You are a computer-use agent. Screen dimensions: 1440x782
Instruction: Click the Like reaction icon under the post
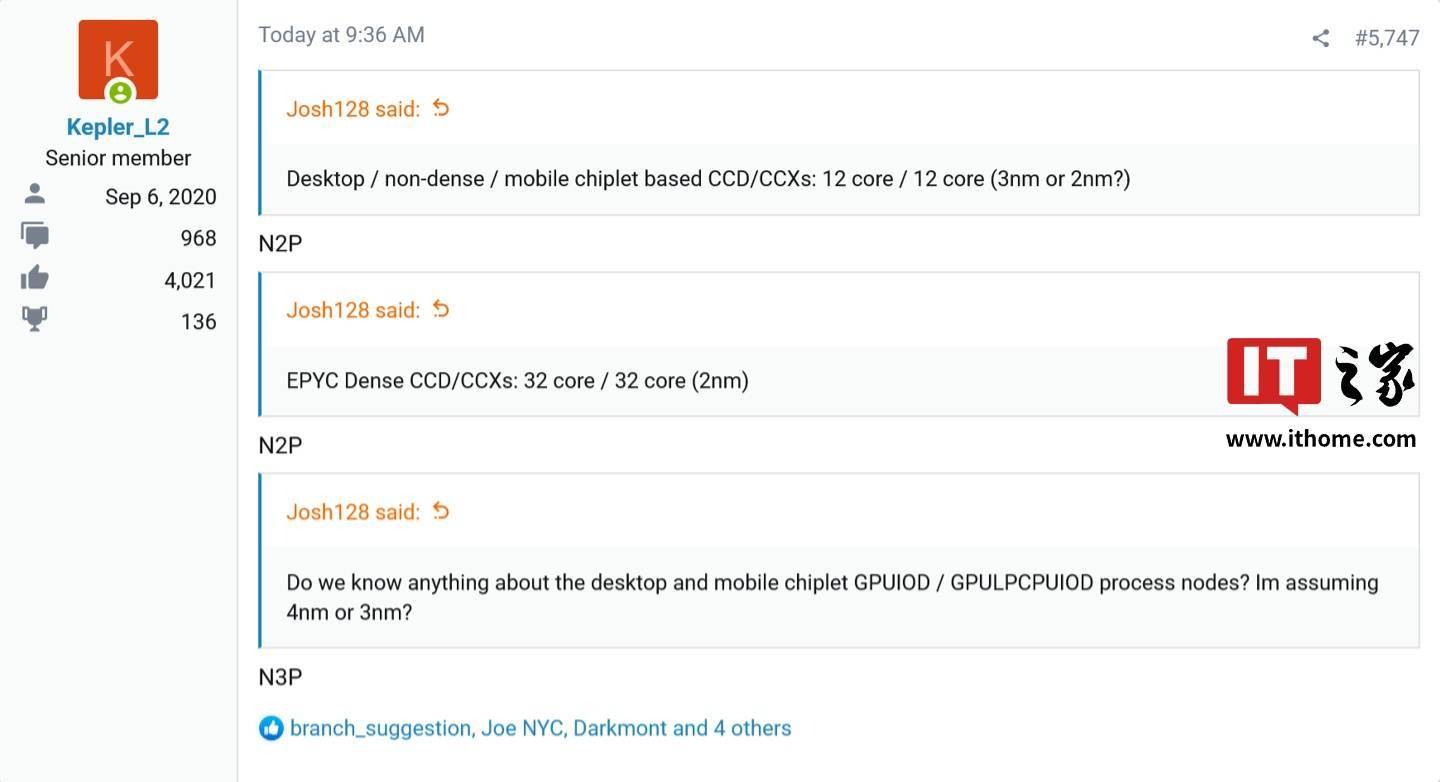(271, 728)
